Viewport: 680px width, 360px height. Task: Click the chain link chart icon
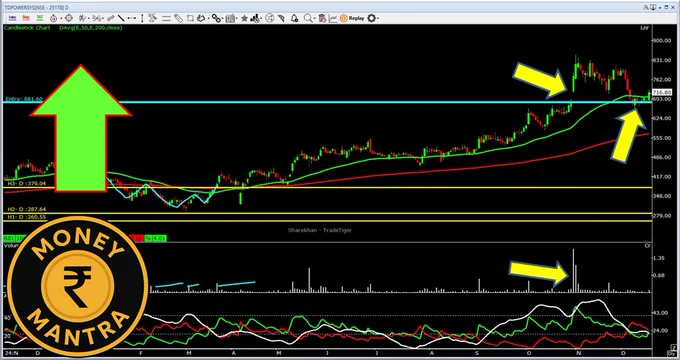pyautogui.click(x=216, y=18)
